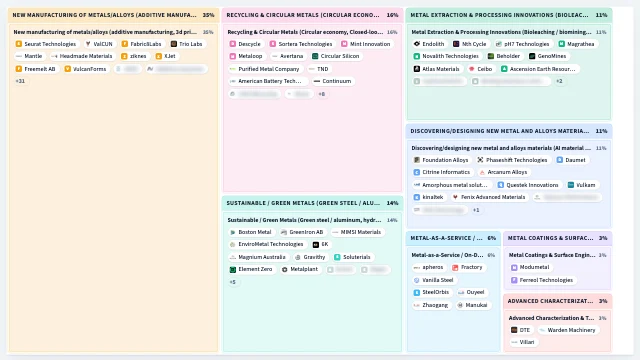This screenshot has height=360, width=640.
Task: Expand the +5 more green metals companies
Action: pos(233,282)
